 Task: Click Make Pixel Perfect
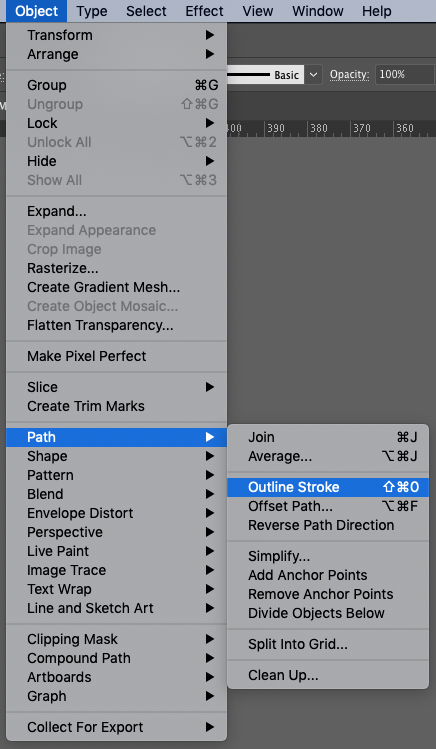117,356
